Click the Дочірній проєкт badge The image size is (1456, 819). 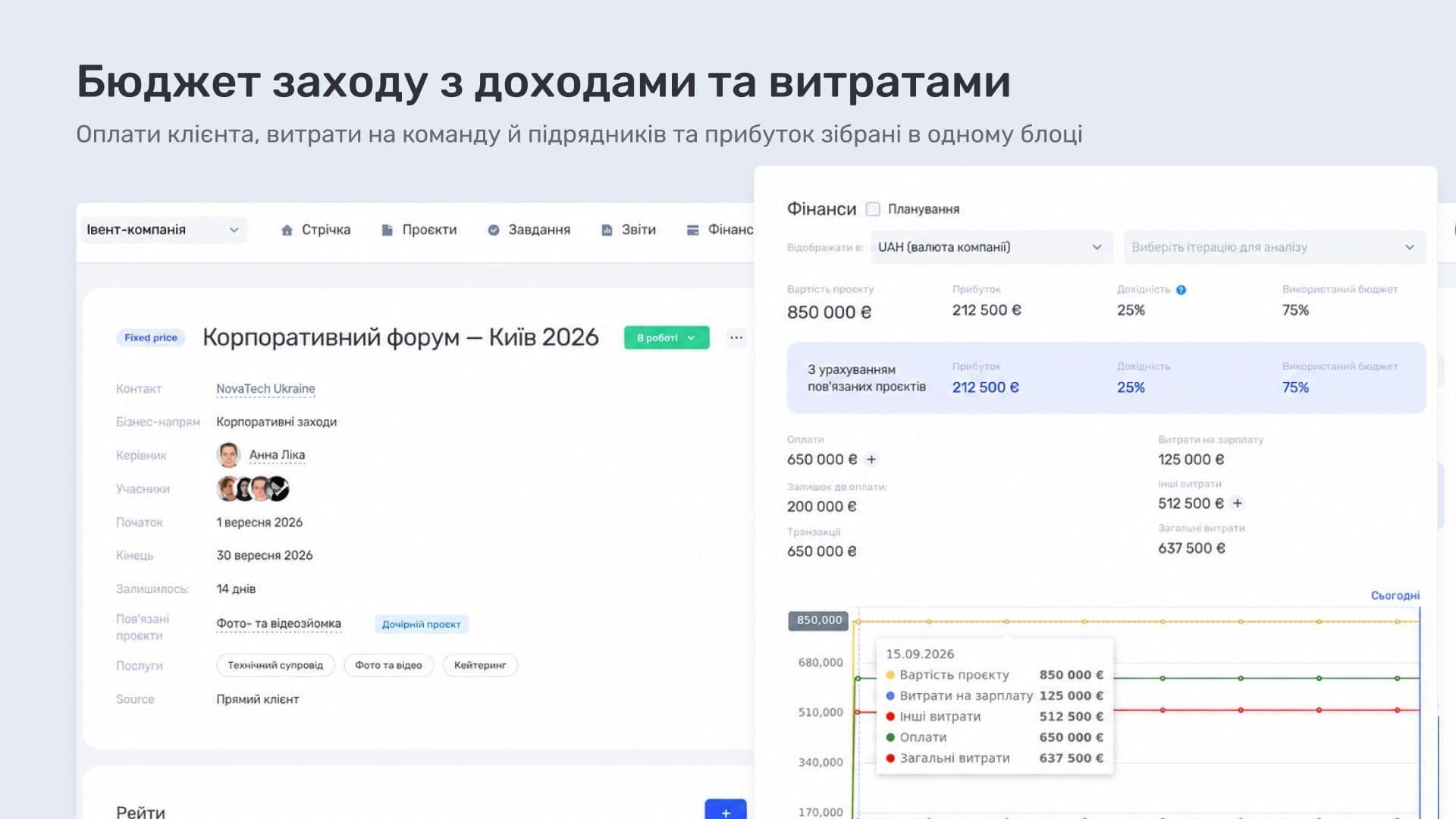click(422, 624)
